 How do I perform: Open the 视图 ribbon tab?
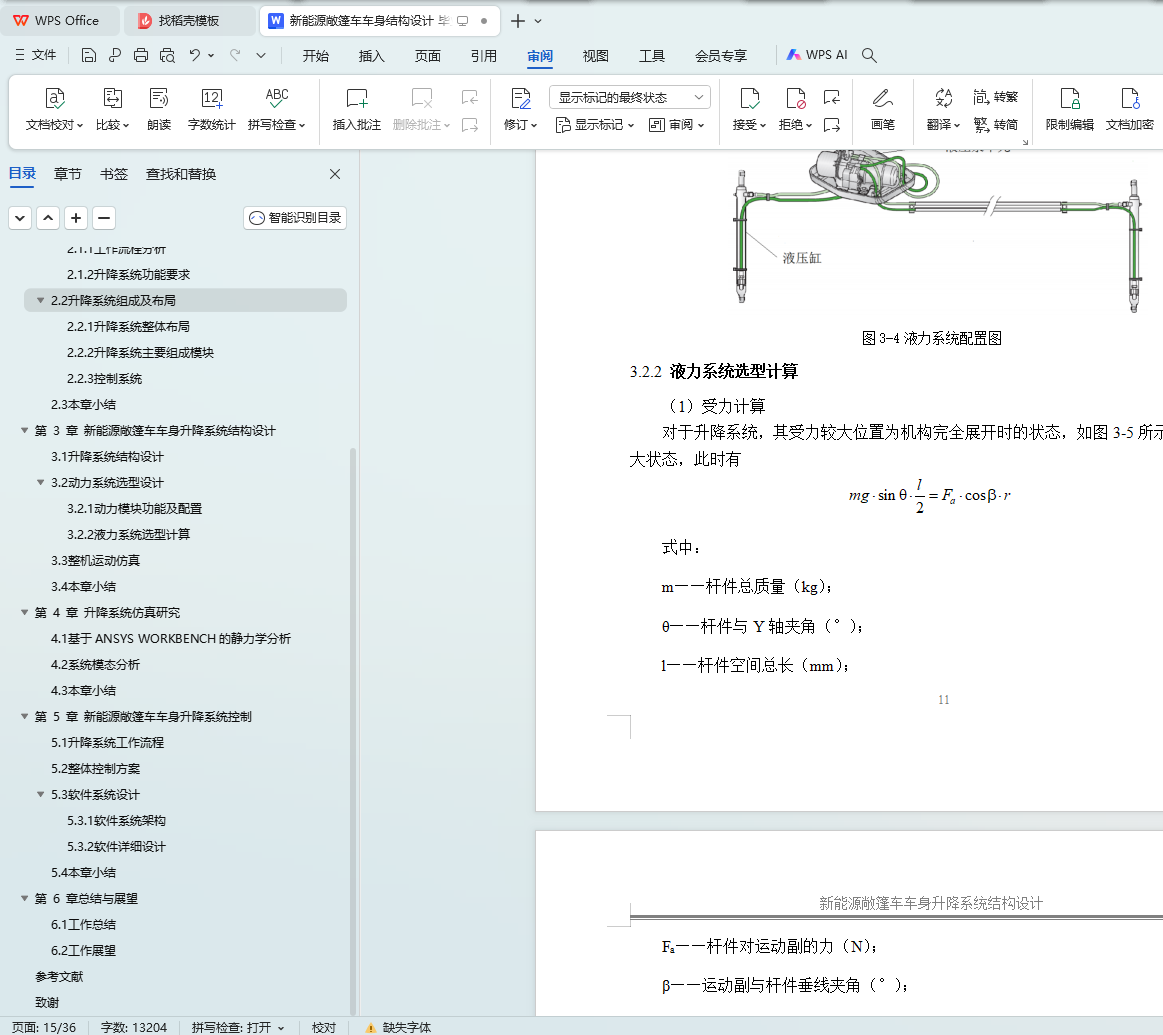click(x=596, y=56)
